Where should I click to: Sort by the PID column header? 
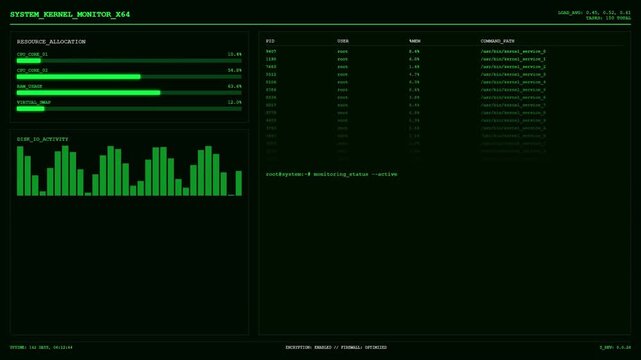click(270, 41)
